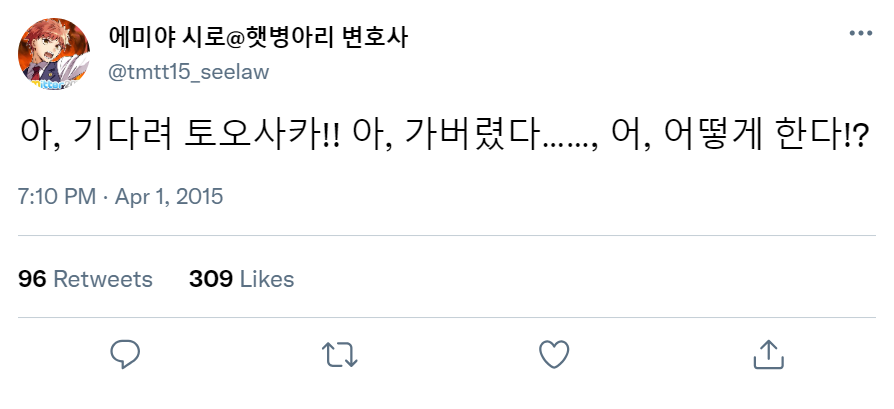The width and height of the screenshot is (894, 409).
Task: Like the tweet with the heart icon
Action: 554,354
